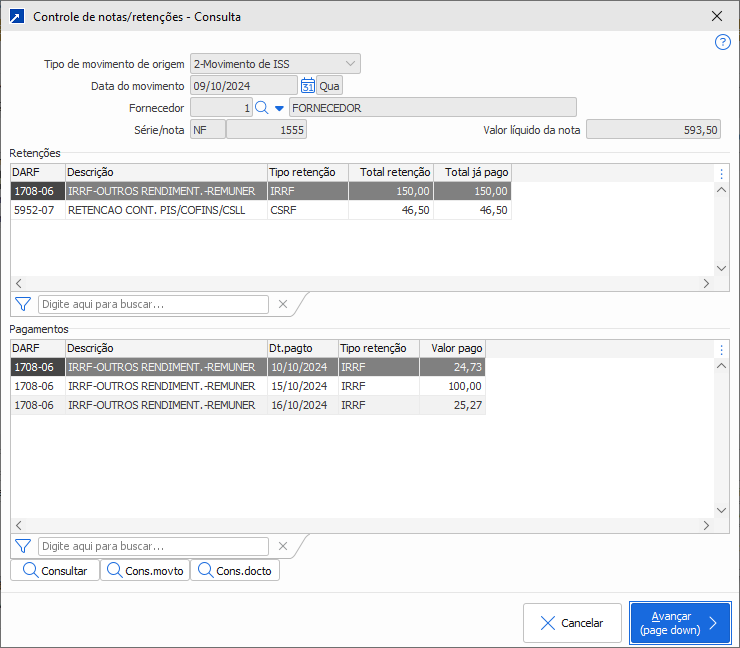Click filter funnel icon under Pagamentos grid
Screen dimensions: 740x648
click(23, 546)
